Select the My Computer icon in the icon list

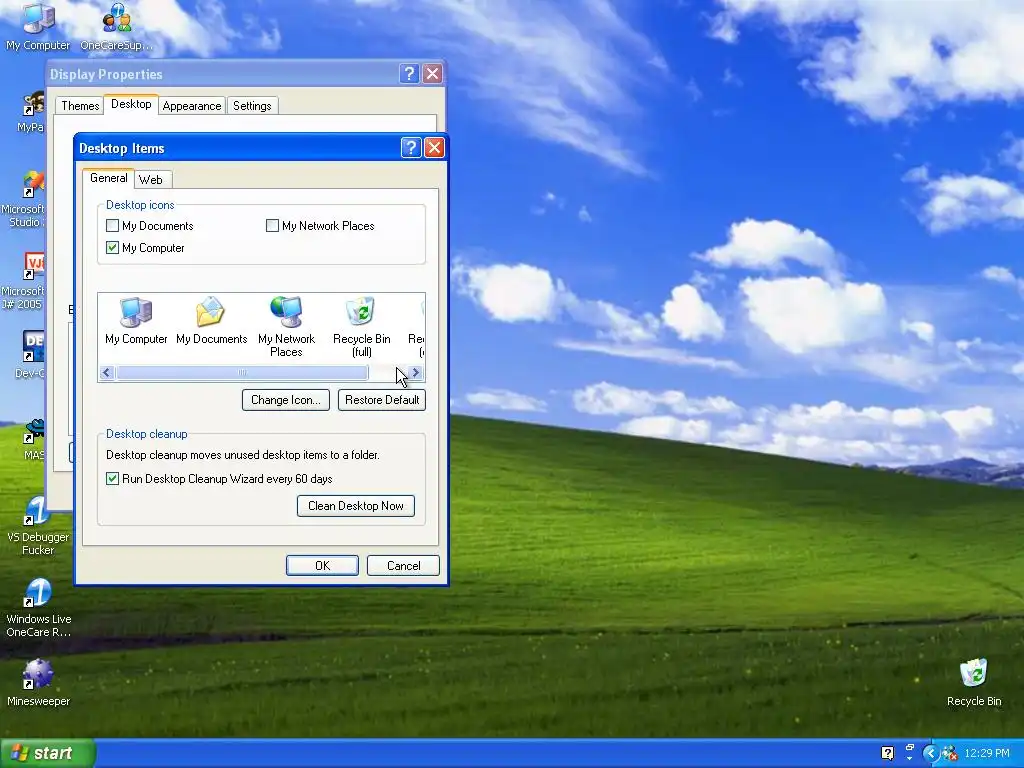[x=136, y=321]
